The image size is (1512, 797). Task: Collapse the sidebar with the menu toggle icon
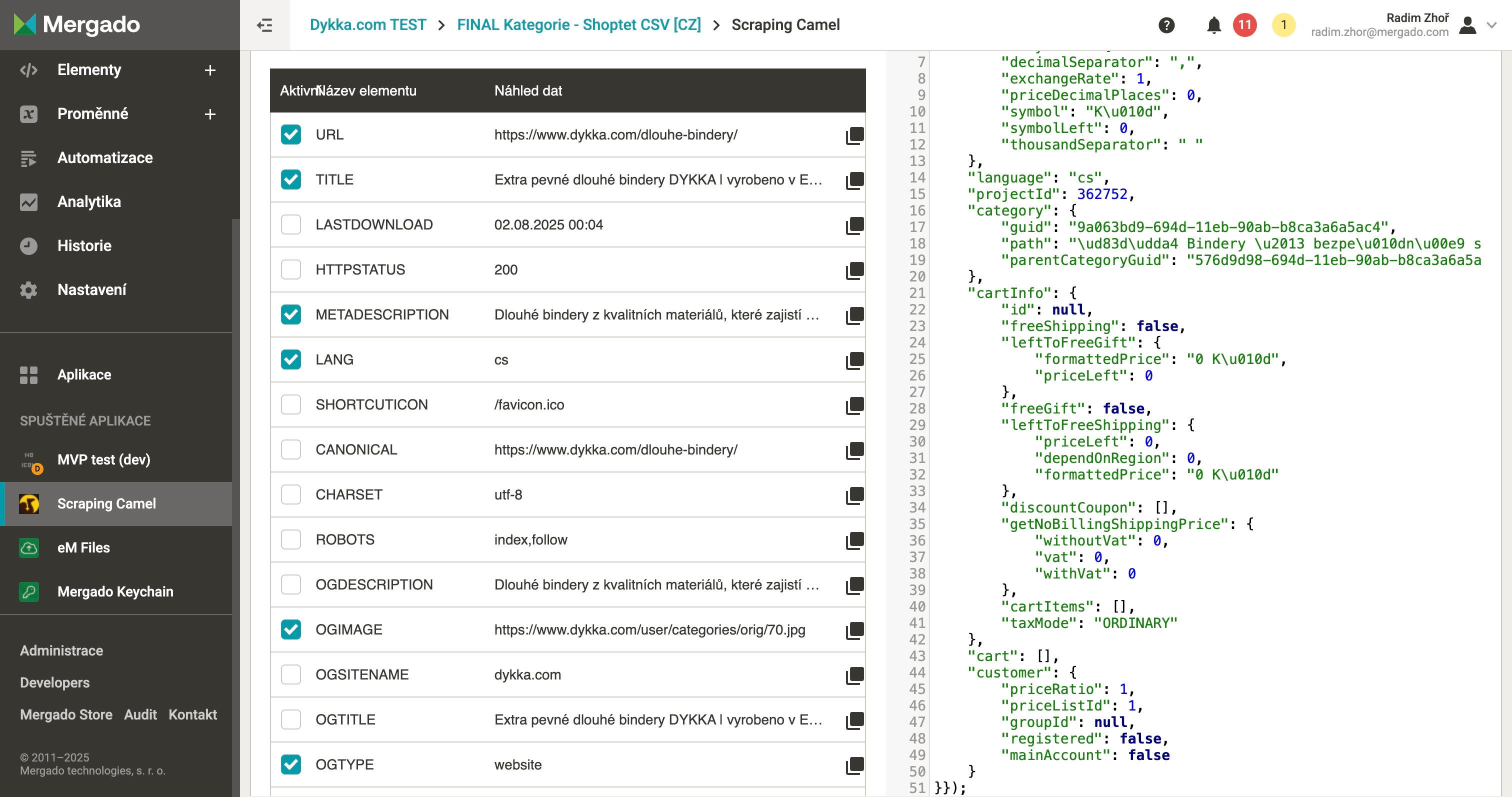264,25
